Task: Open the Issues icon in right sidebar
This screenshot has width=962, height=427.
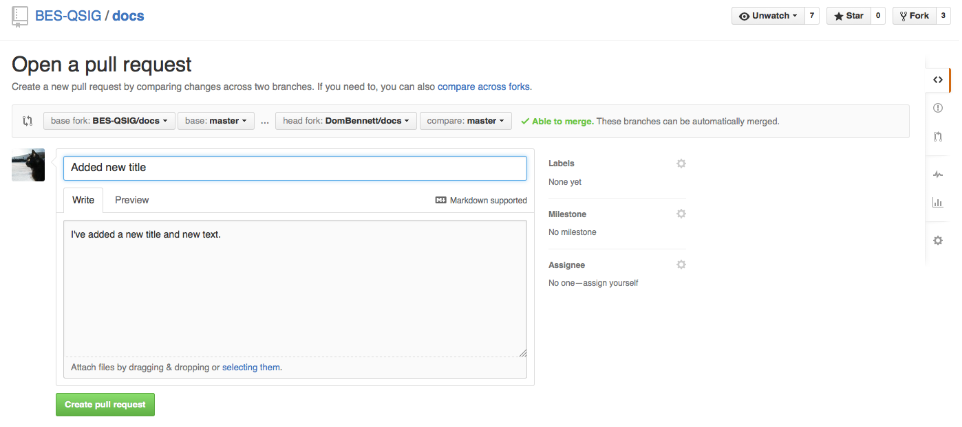Action: (x=937, y=108)
